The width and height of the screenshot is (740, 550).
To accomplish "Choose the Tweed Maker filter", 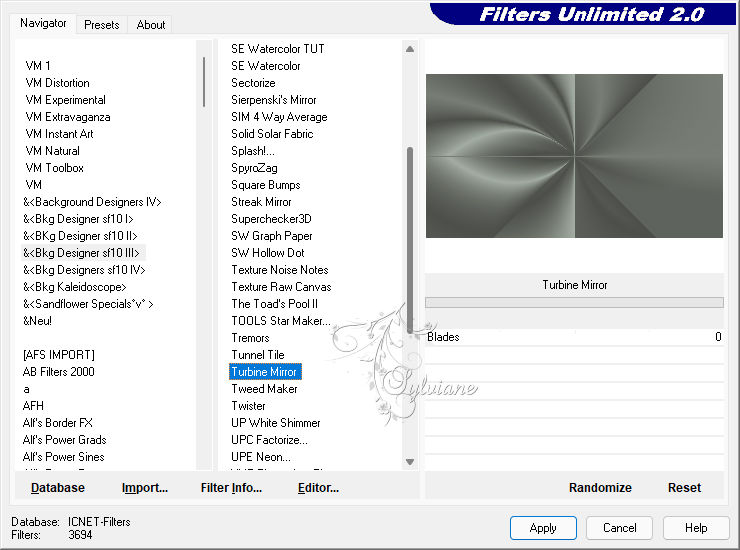I will pyautogui.click(x=264, y=389).
